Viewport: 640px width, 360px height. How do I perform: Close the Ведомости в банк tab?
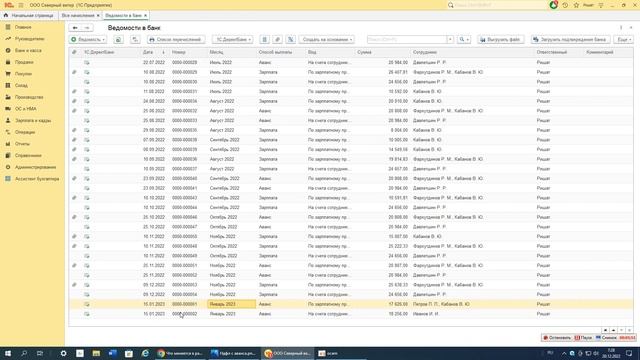pos(145,16)
